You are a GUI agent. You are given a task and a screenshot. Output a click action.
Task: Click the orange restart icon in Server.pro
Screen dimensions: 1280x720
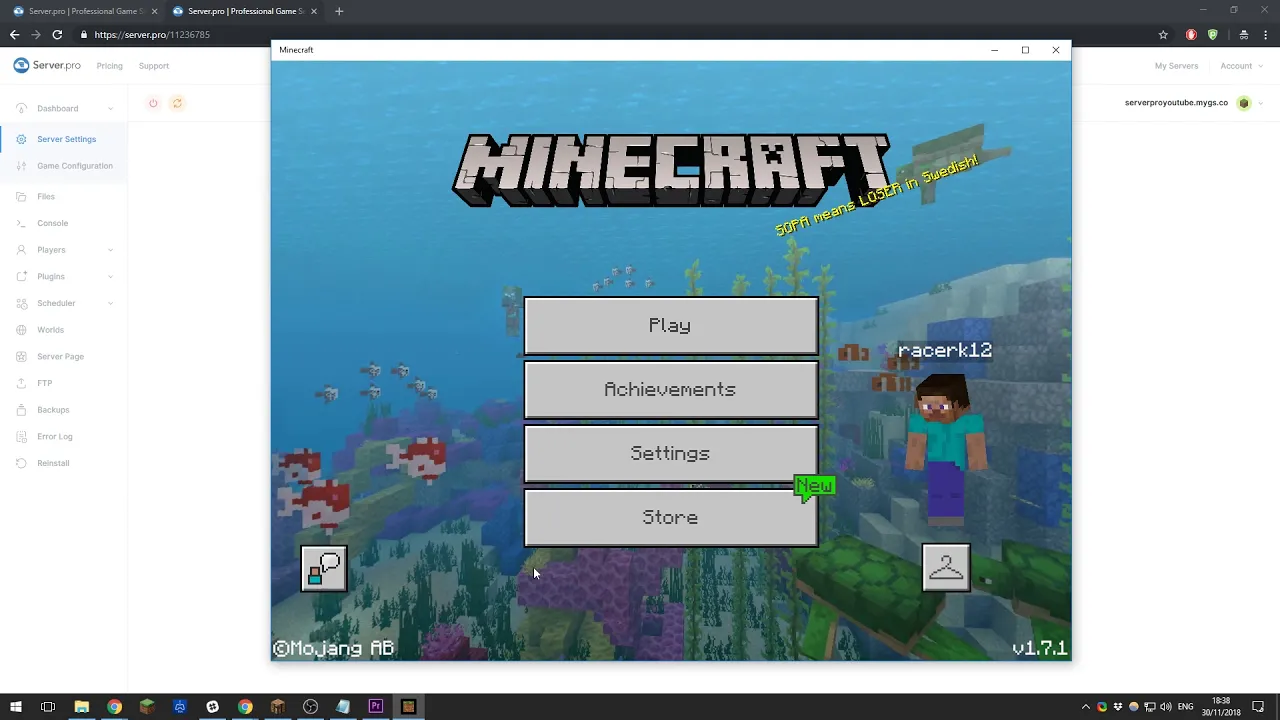(177, 103)
